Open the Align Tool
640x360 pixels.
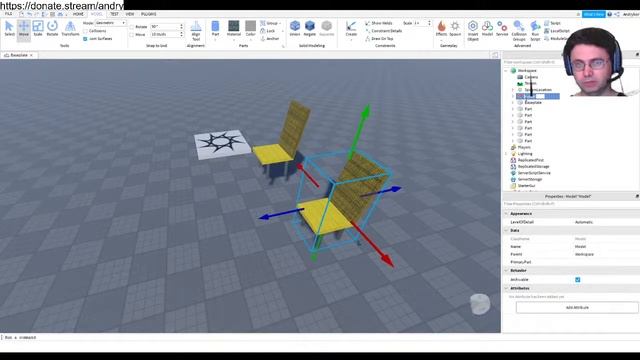pyautogui.click(x=196, y=31)
